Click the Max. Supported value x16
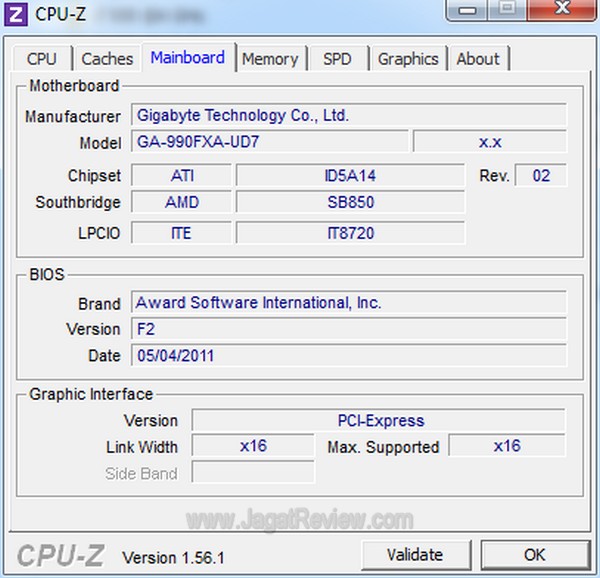 coord(507,446)
